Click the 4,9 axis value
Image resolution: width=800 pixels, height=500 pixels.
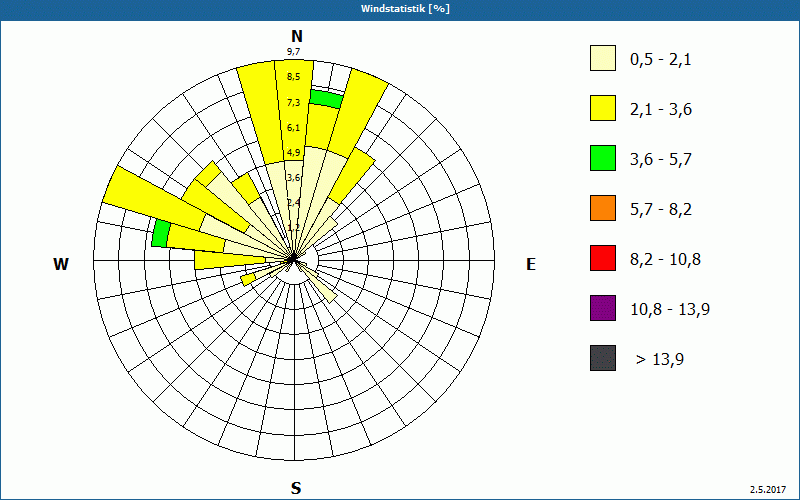point(293,153)
